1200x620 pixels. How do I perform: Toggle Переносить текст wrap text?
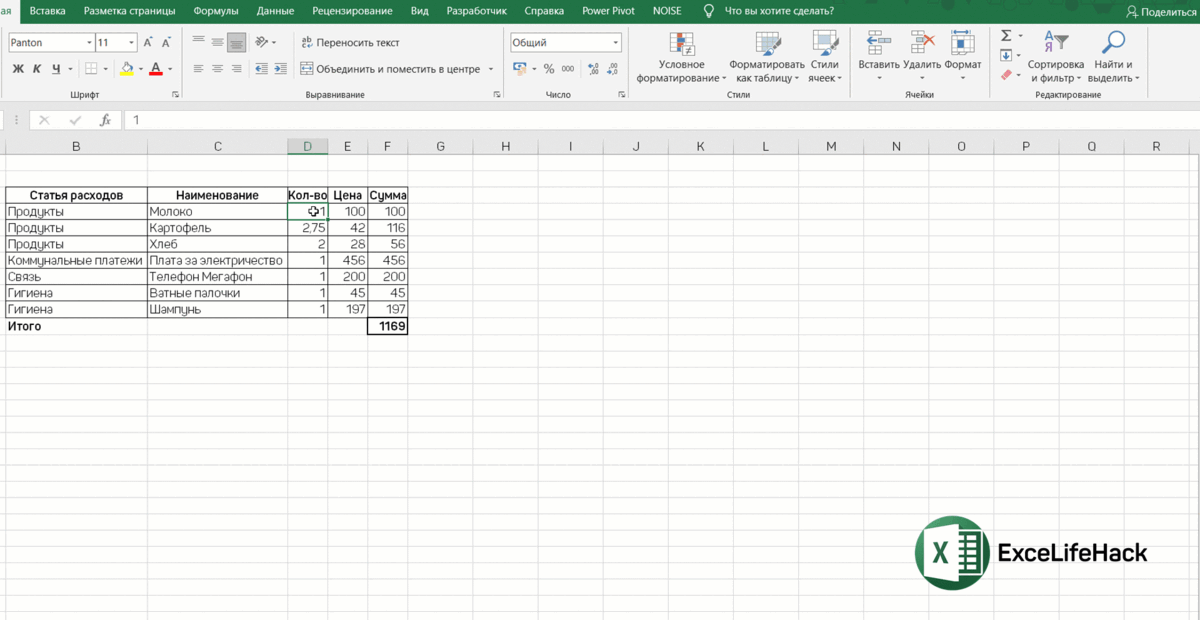pyautogui.click(x=350, y=43)
